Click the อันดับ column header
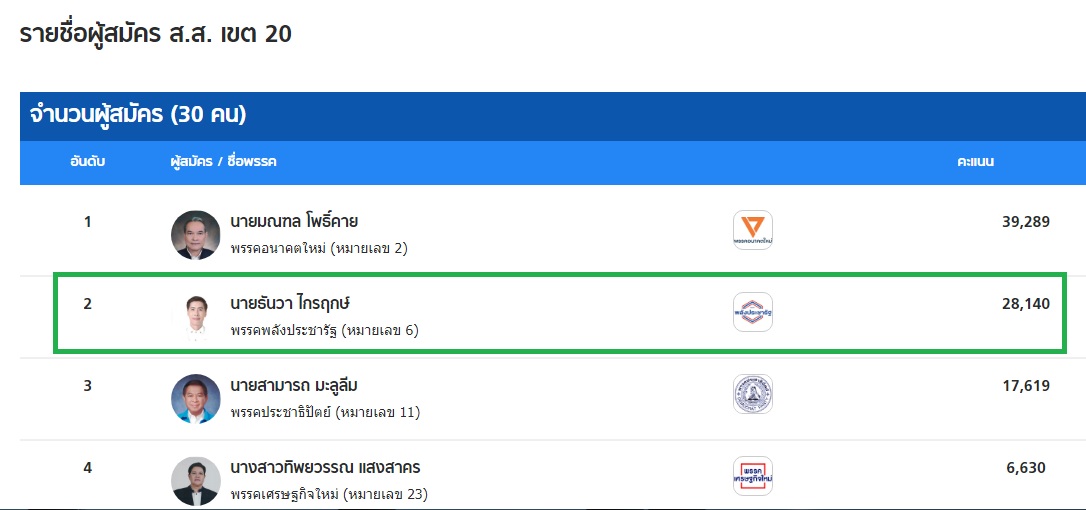The image size is (1086, 510). [88, 162]
